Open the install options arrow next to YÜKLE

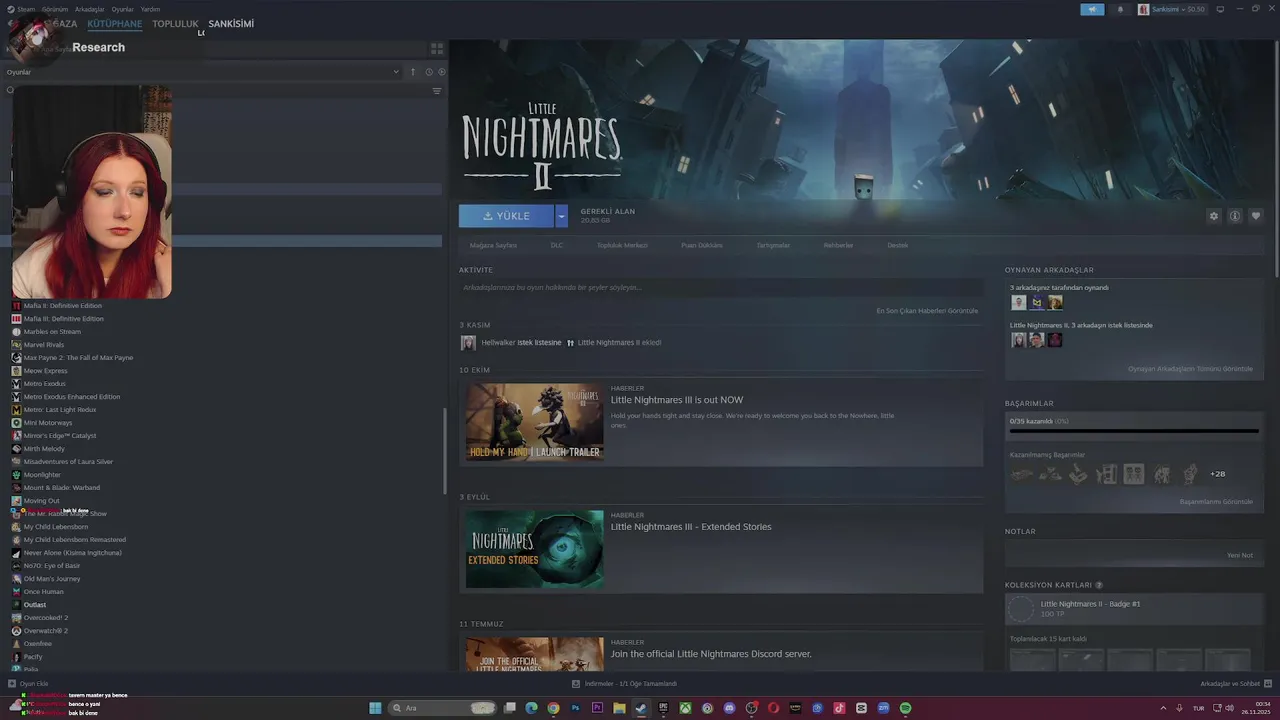coord(562,216)
